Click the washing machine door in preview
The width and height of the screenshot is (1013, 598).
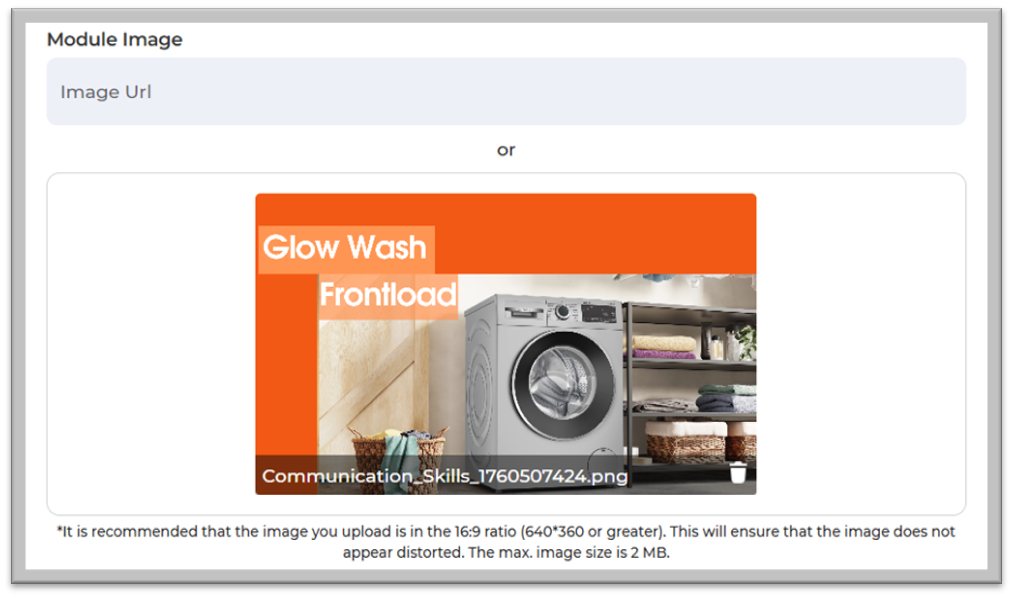[x=563, y=384]
